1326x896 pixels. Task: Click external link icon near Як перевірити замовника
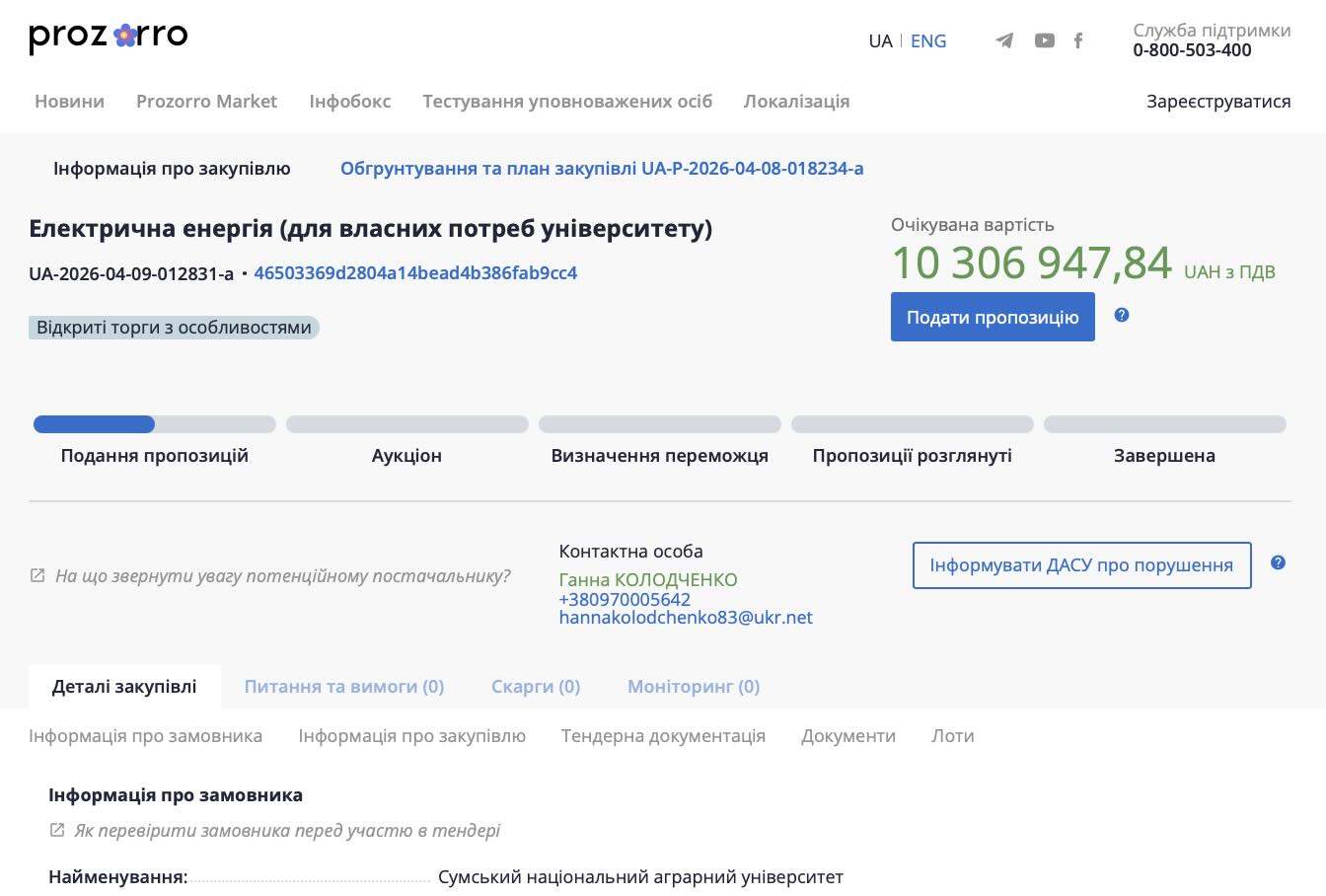click(x=57, y=830)
